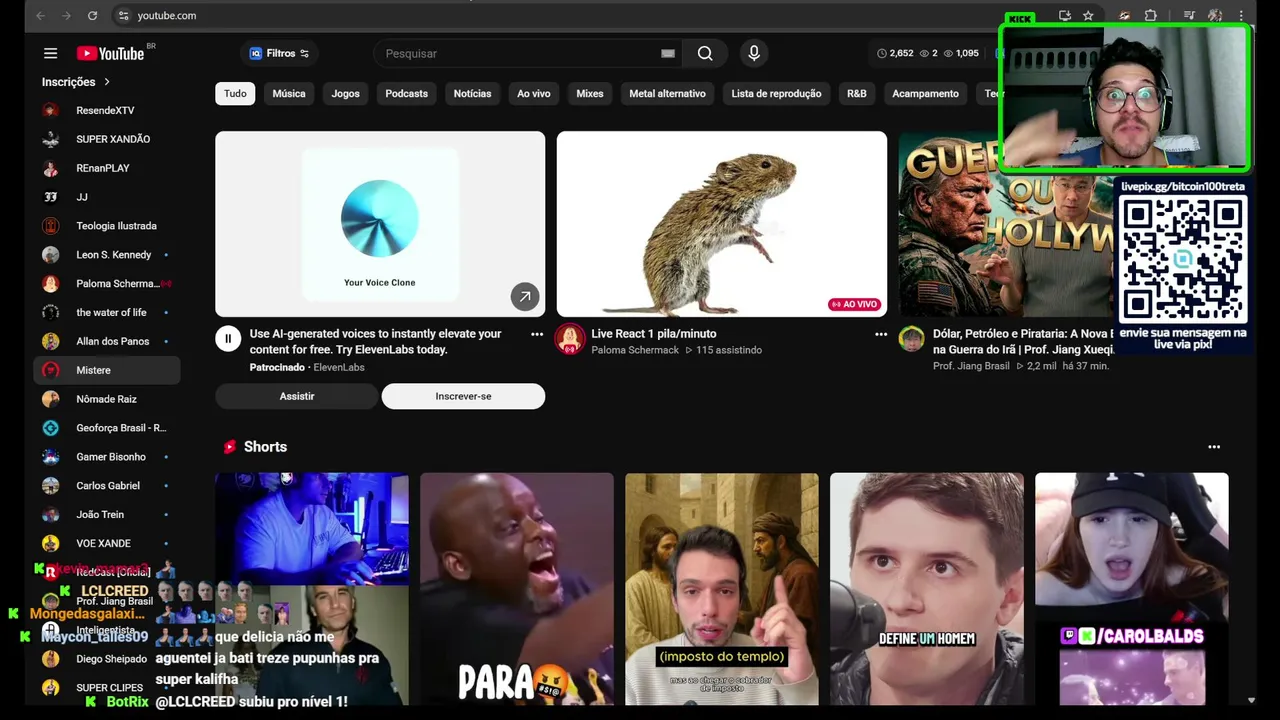
Task: Open more options for Live React video
Action: pos(881,334)
